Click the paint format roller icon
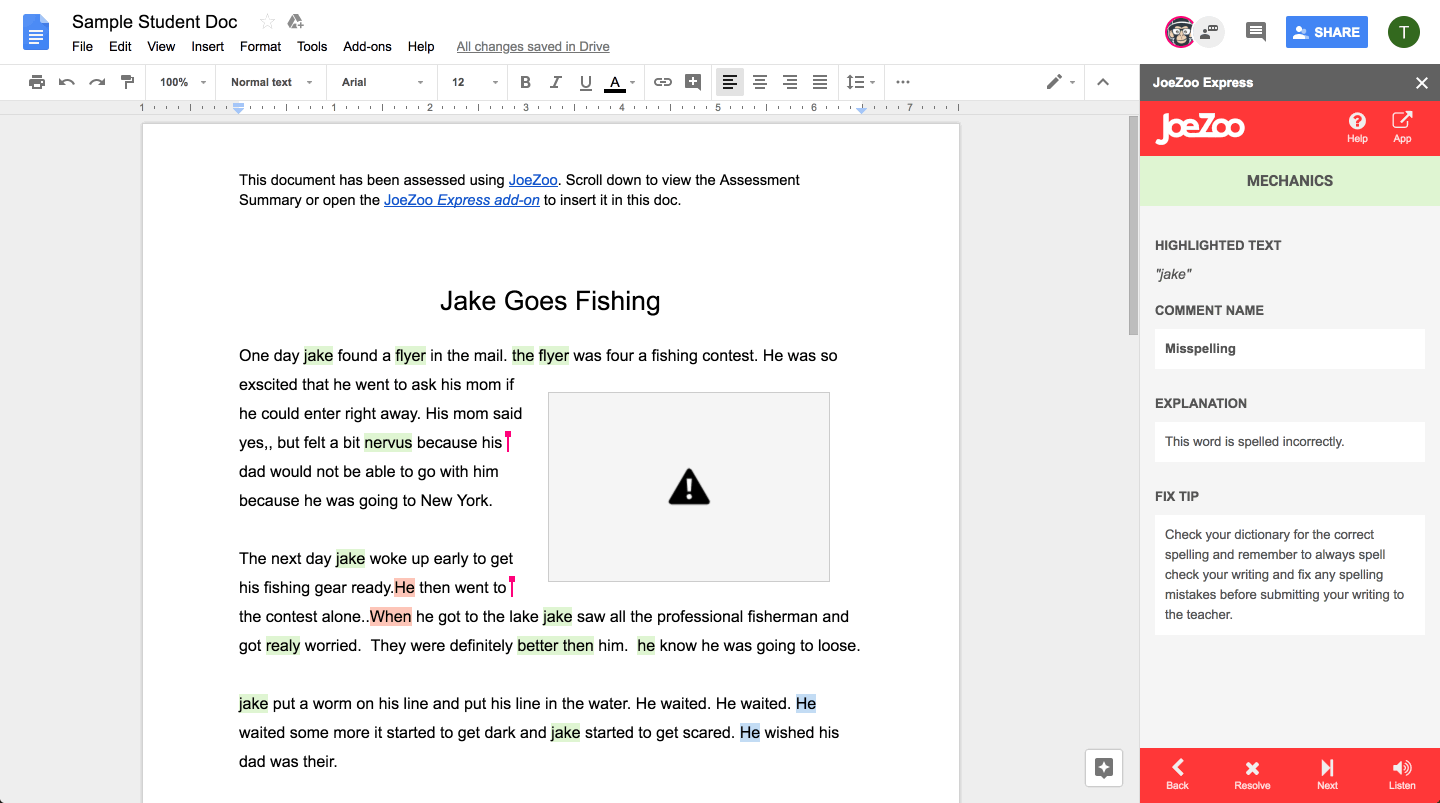Viewport: 1440px width, 803px height. (x=127, y=82)
